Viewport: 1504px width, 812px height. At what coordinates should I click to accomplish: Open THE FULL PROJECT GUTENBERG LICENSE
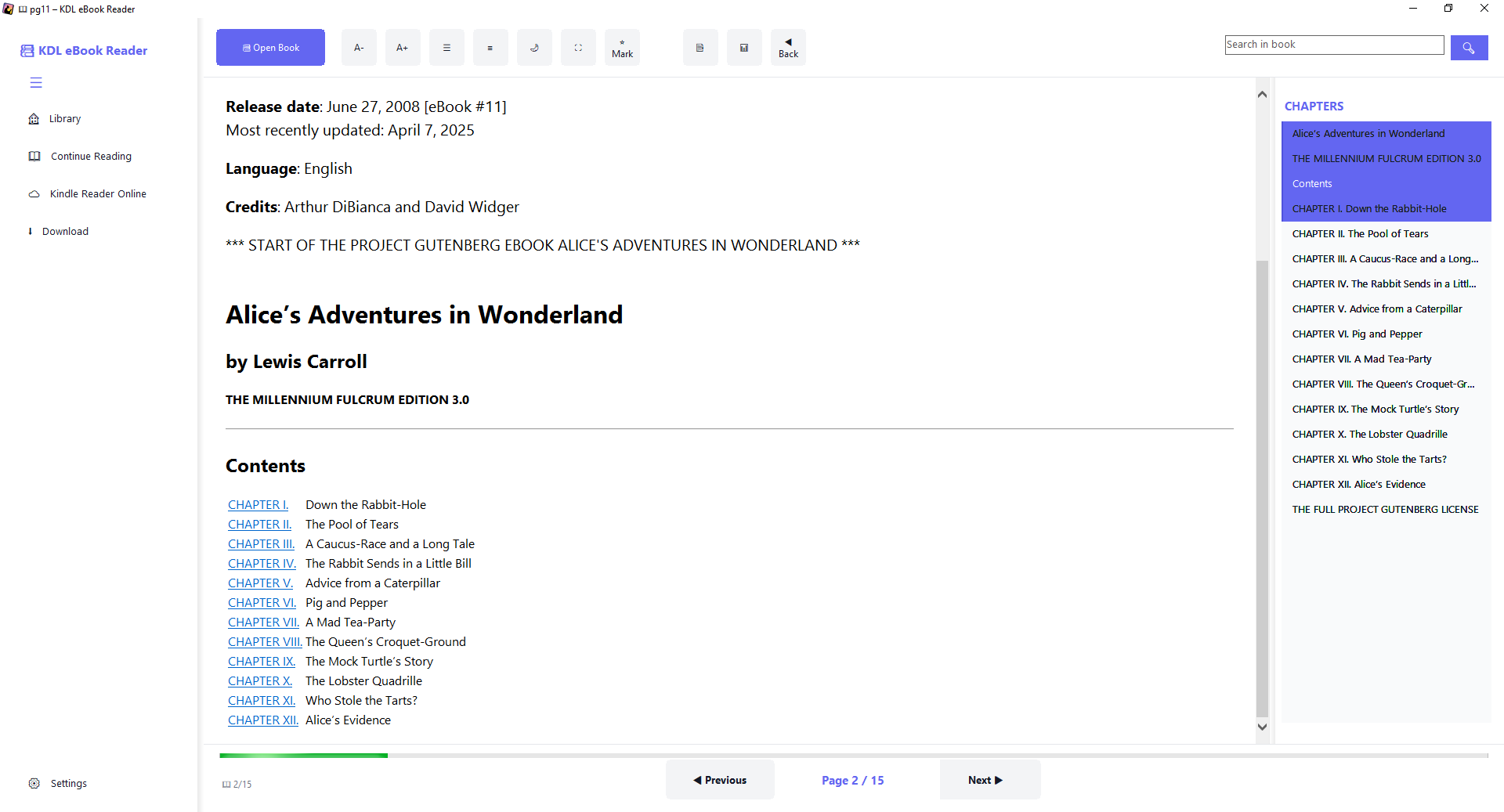pos(1385,509)
